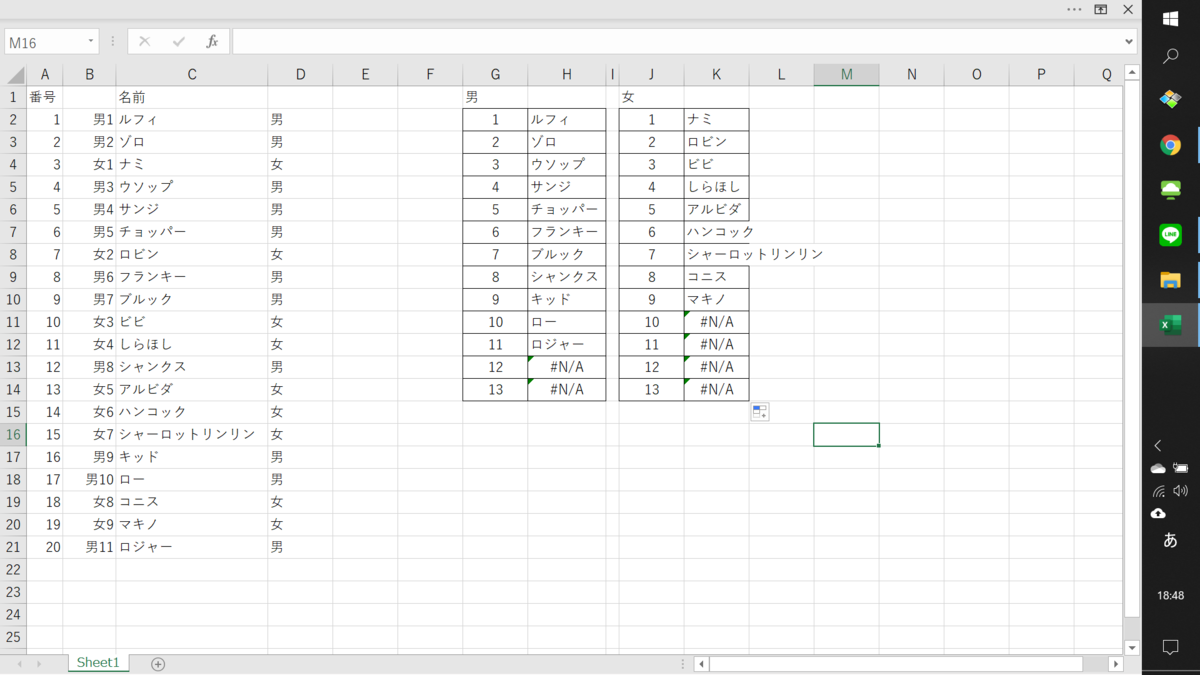Click the 18:48 taskbar clock
This screenshot has height=675, width=1200.
tap(1170, 595)
